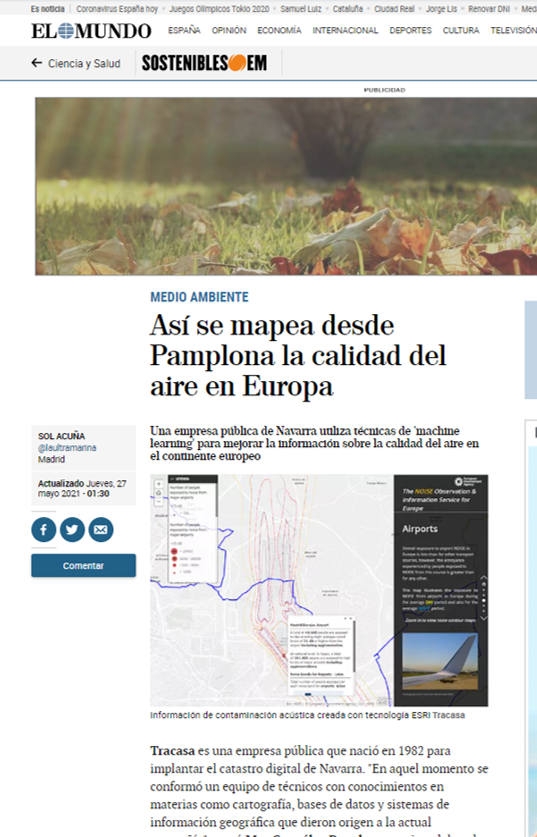Open the Cultura menu section
Screen dimensions: 537x837
click(x=461, y=30)
